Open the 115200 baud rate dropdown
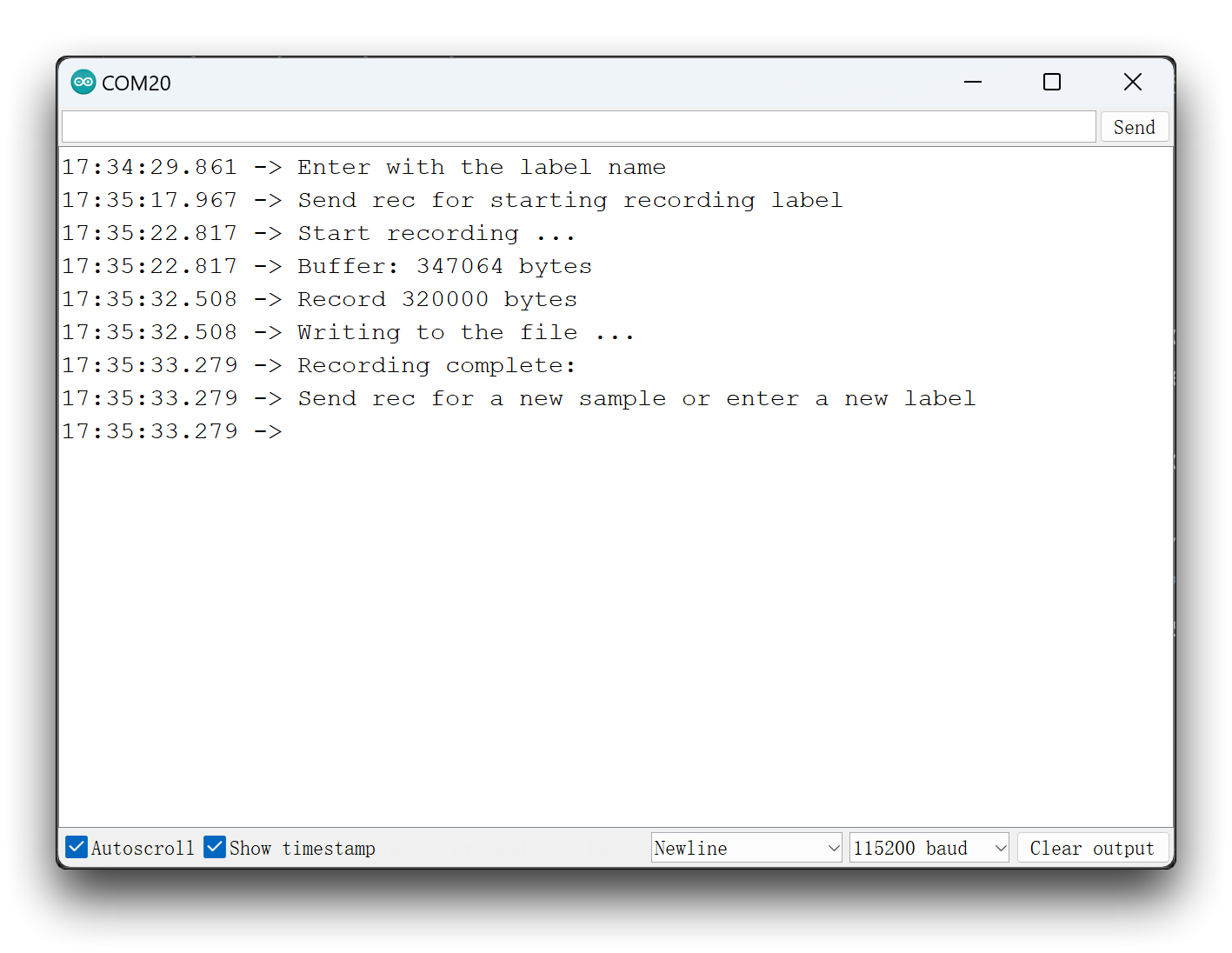This screenshot has width=1232, height=953. (x=929, y=848)
